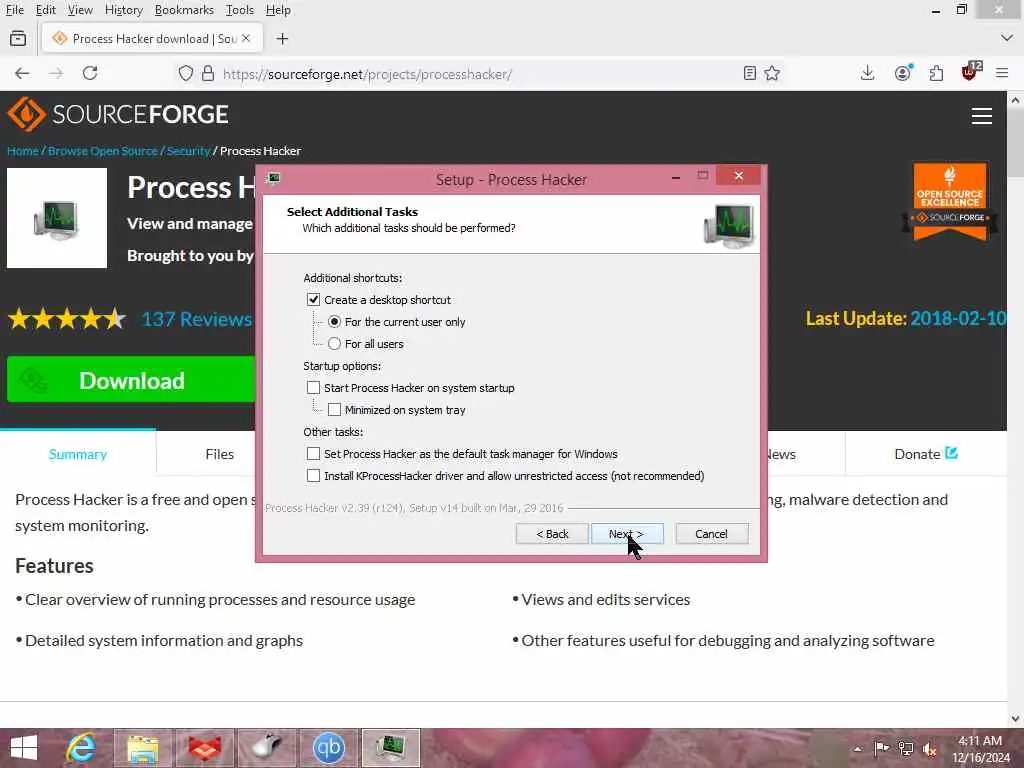Select For the current user only
Viewport: 1024px width, 768px height.
tap(334, 322)
